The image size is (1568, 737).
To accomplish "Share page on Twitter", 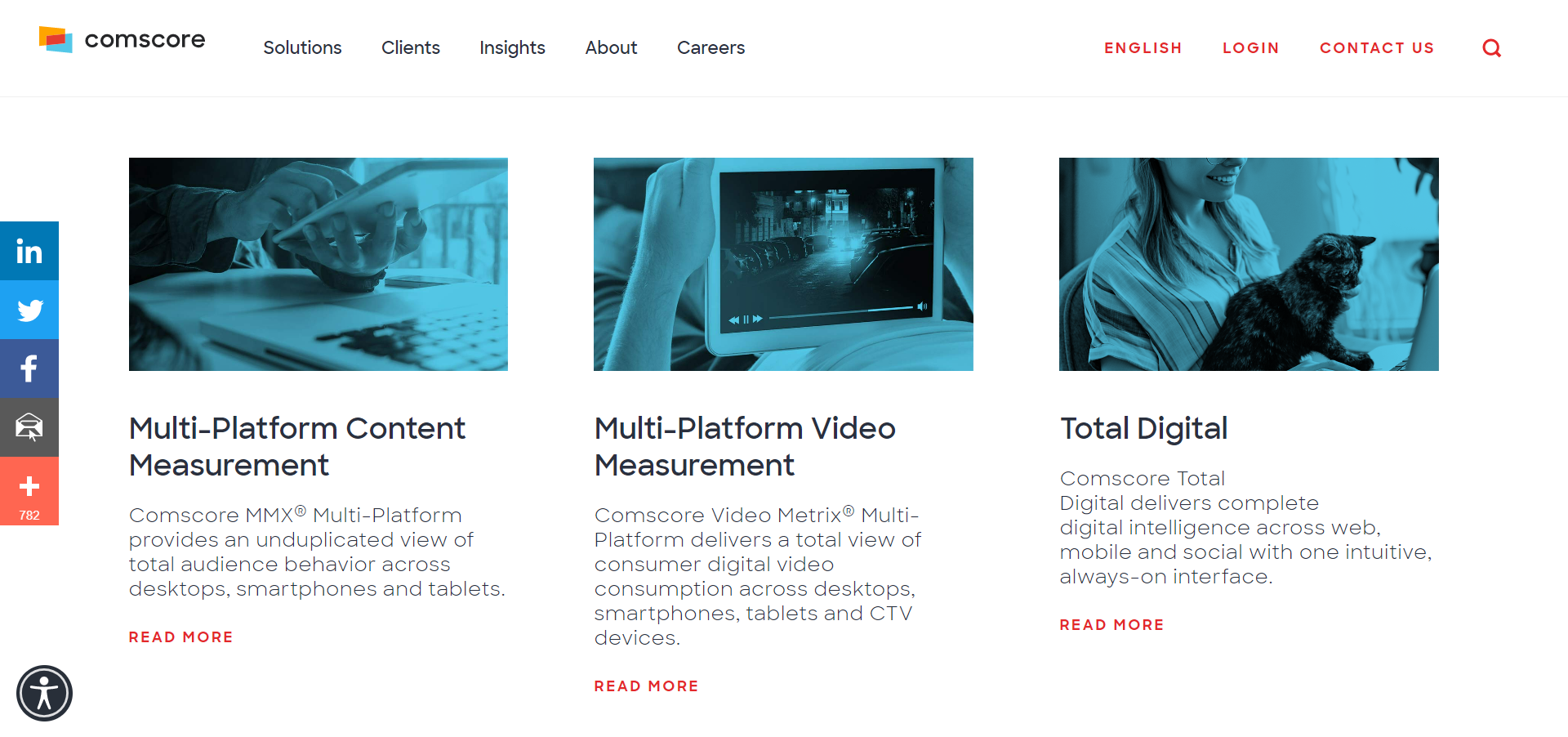I will [29, 310].
